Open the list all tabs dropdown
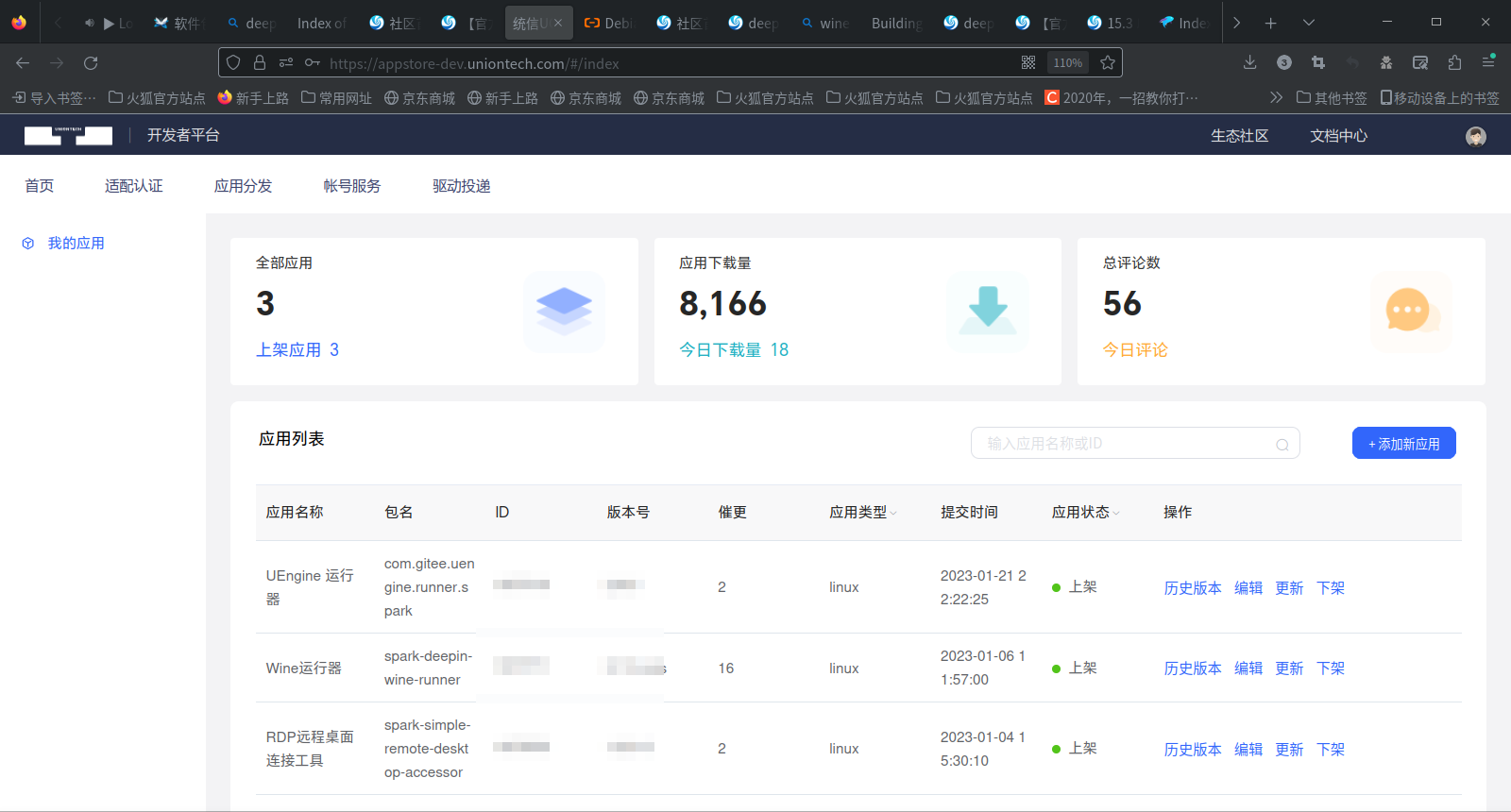This screenshot has width=1511, height=812. tap(1308, 23)
